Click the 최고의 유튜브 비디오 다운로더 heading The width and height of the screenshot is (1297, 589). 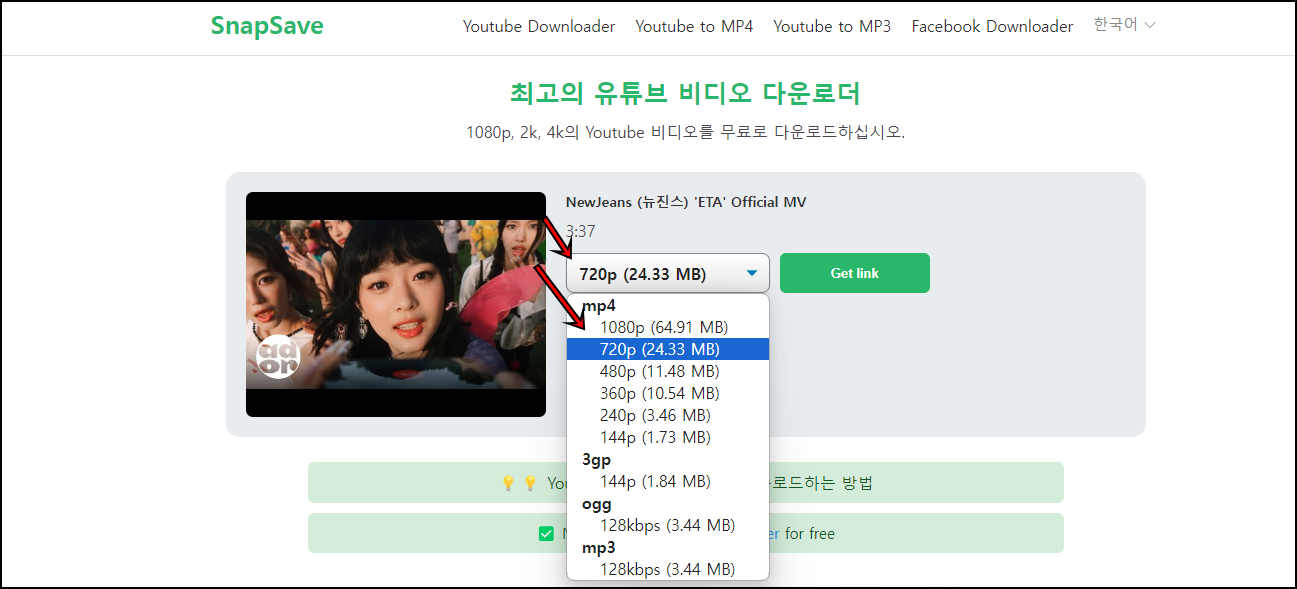pyautogui.click(x=685, y=93)
